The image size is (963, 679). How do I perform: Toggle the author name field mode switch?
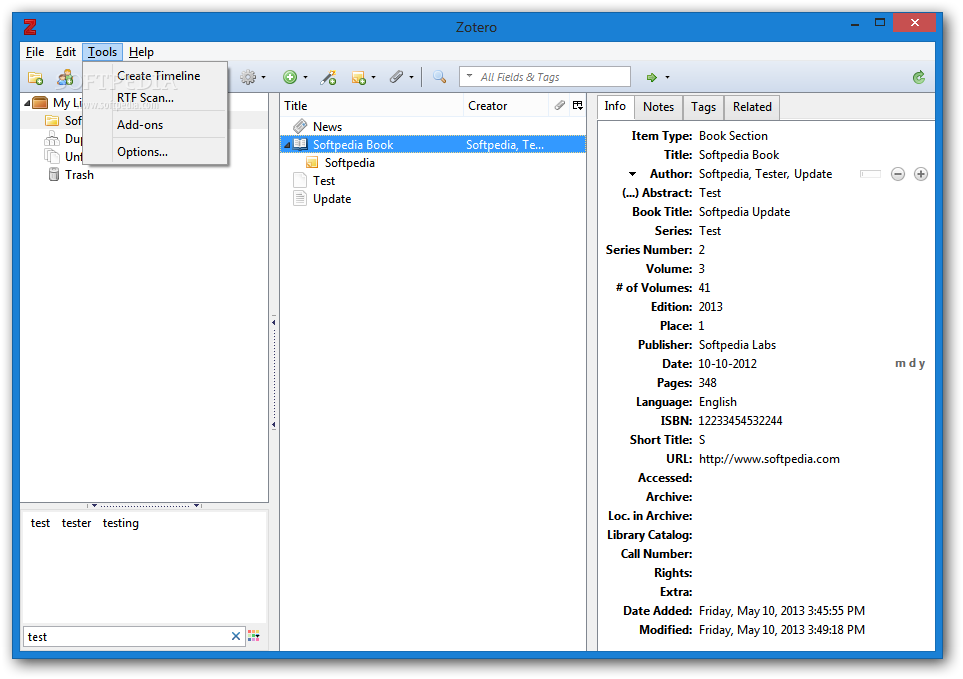click(x=870, y=174)
